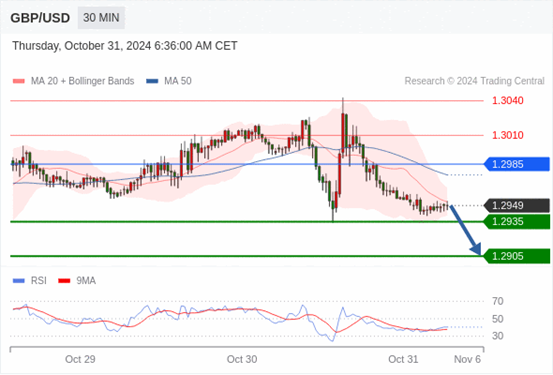Click the RSI 50 level label
The width and height of the screenshot is (553, 375).
click(498, 319)
